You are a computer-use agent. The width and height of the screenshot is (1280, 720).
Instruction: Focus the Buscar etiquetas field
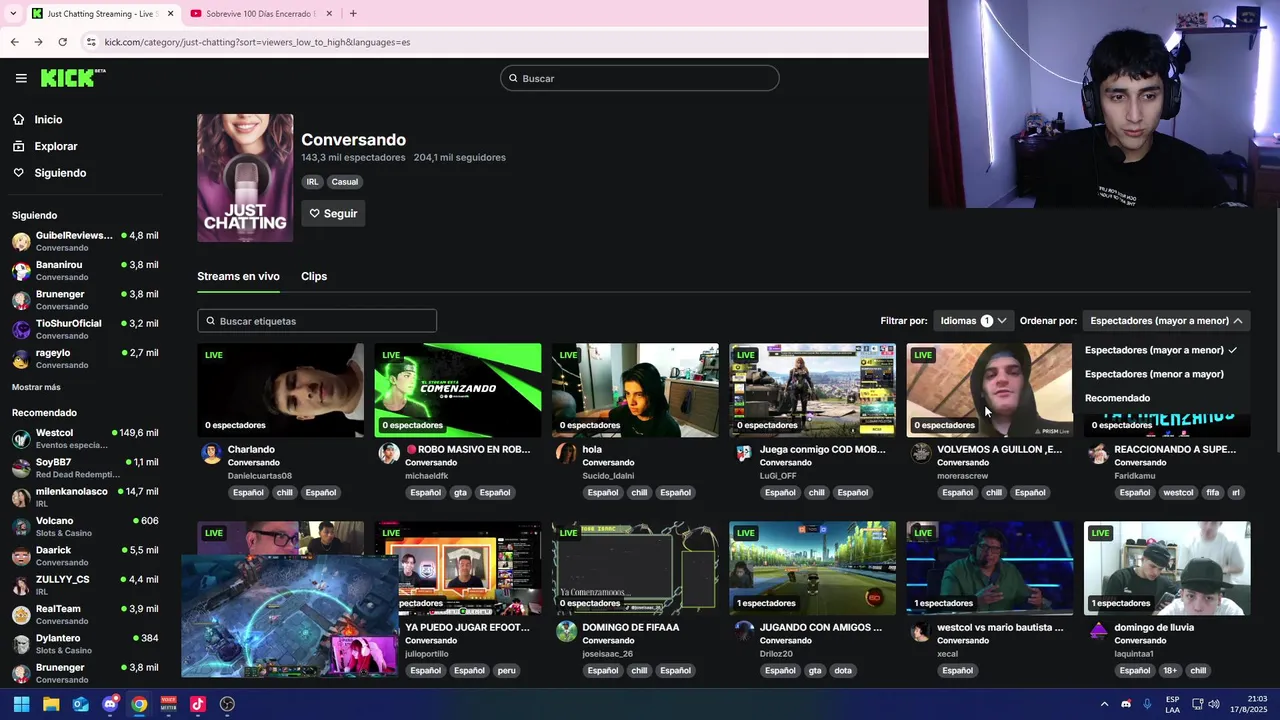tap(317, 321)
